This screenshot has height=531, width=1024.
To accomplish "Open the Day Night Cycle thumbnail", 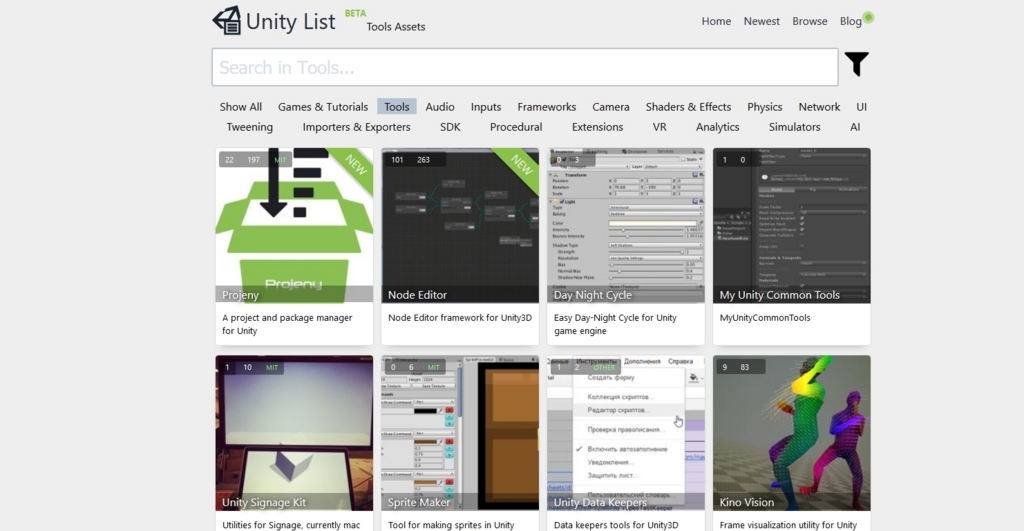I will tap(626, 225).
